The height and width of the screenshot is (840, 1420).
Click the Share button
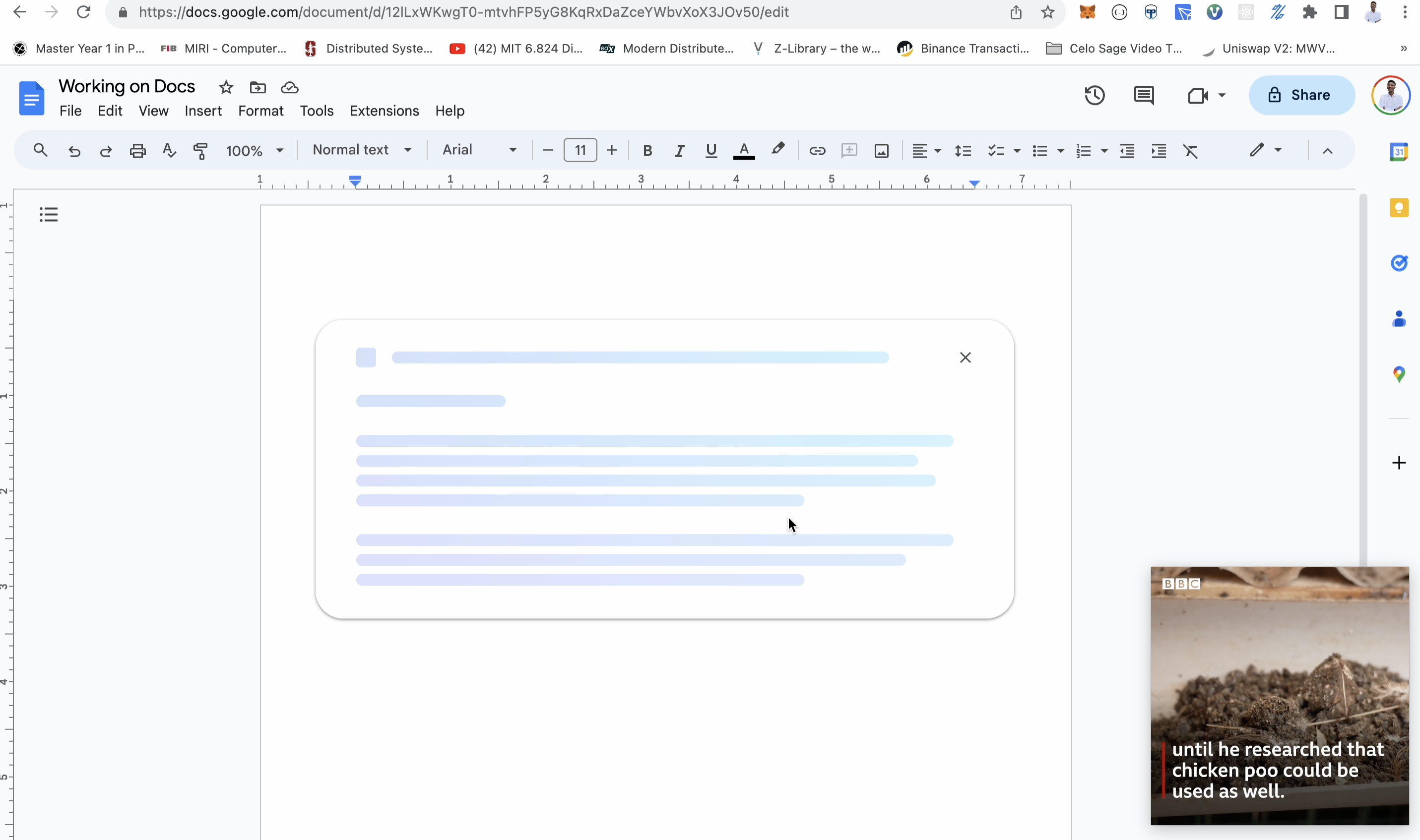(1301, 95)
